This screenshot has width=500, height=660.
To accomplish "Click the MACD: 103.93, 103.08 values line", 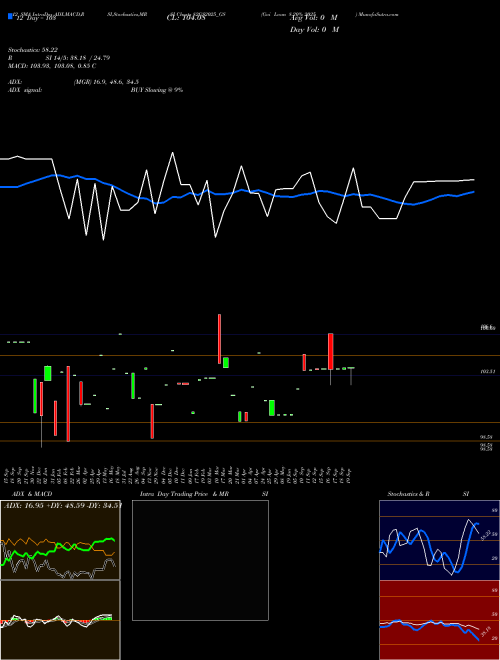I will [x=52, y=66].
